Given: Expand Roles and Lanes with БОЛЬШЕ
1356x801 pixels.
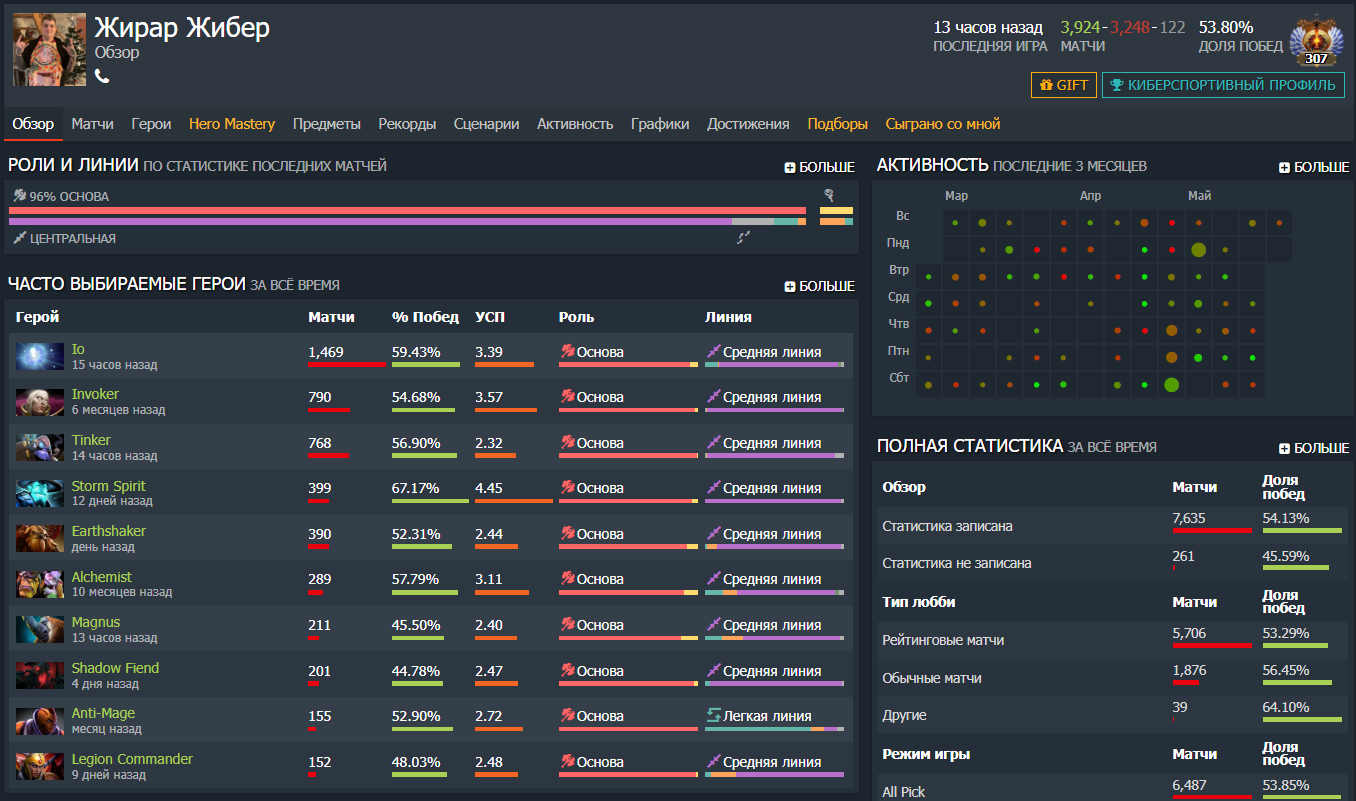Looking at the screenshot, I should tap(819, 167).
